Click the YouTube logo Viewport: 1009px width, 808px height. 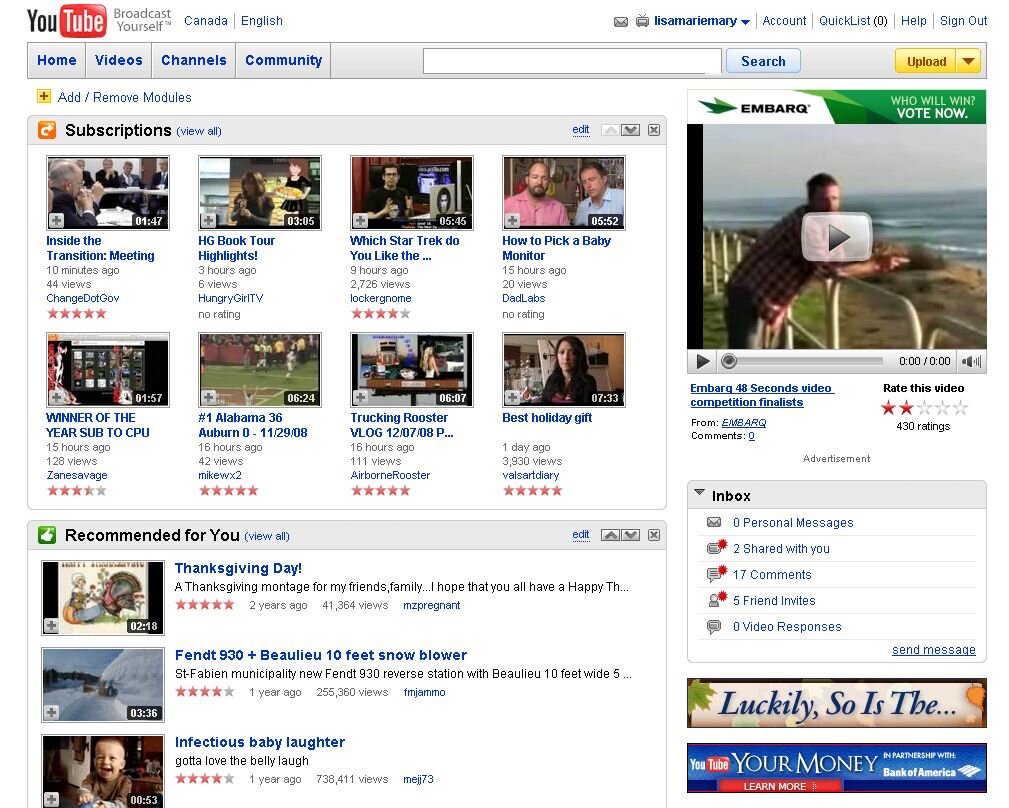point(66,20)
